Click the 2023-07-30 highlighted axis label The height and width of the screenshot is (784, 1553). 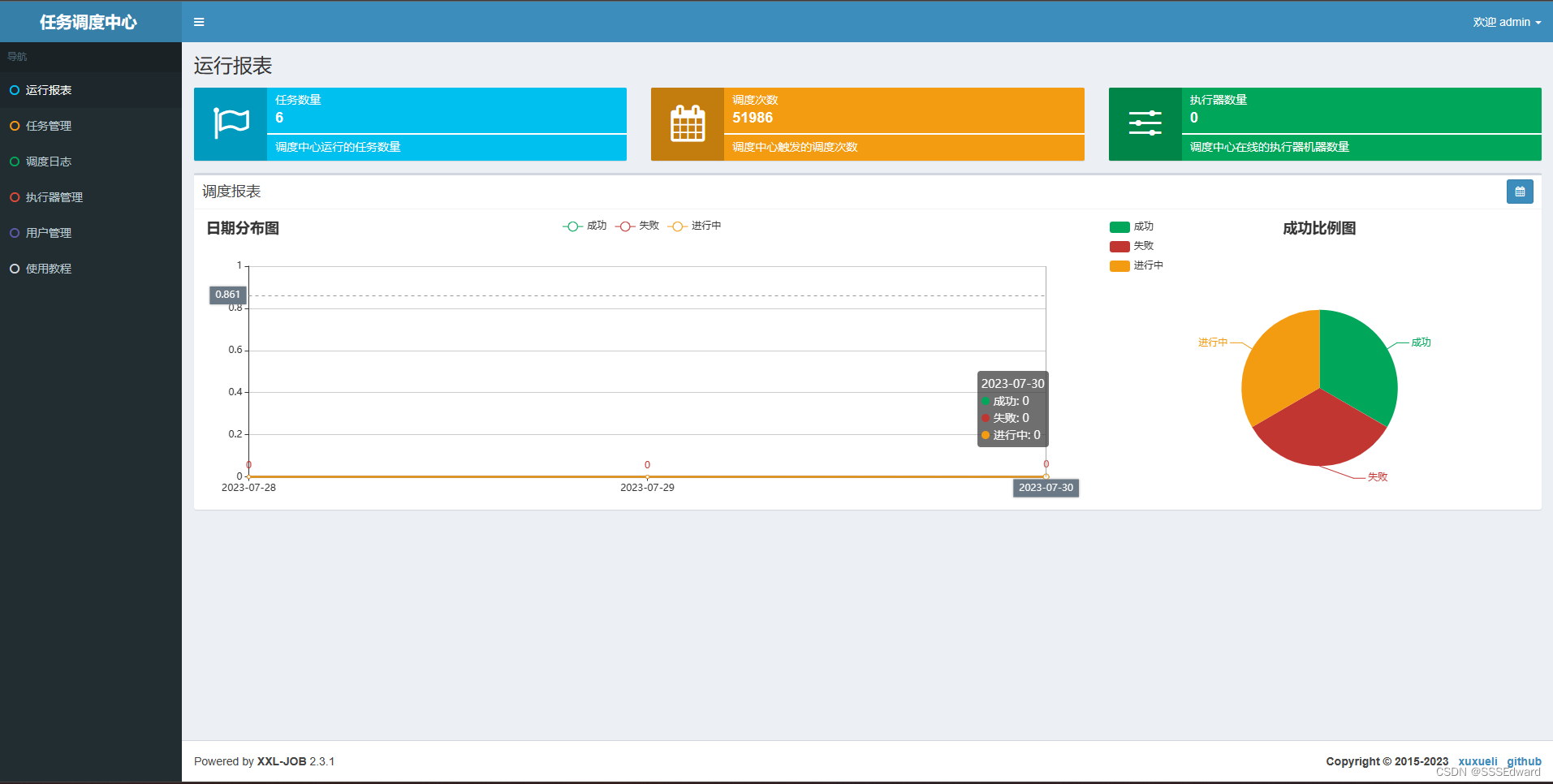click(1046, 488)
